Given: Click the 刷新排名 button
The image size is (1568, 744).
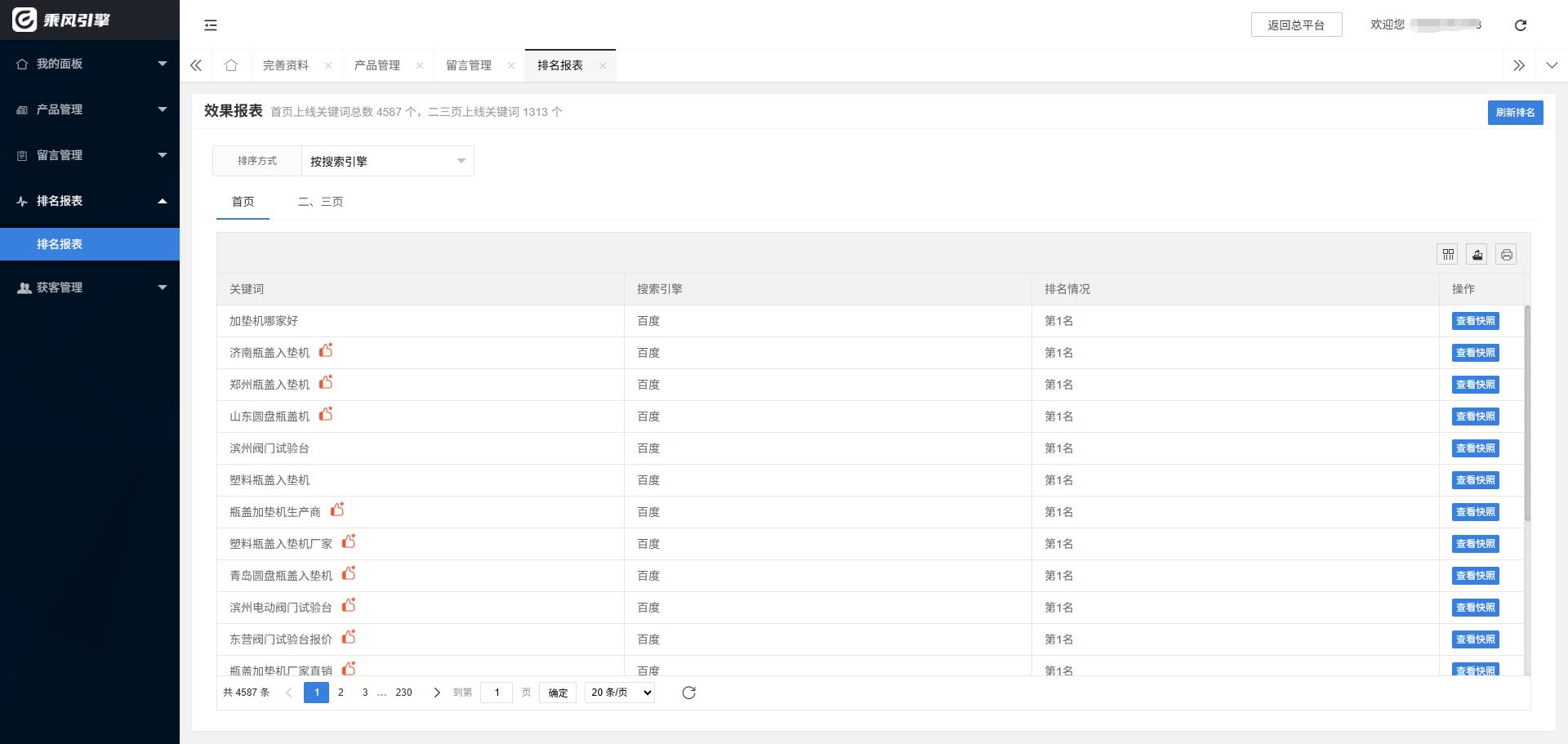Looking at the screenshot, I should pyautogui.click(x=1515, y=113).
